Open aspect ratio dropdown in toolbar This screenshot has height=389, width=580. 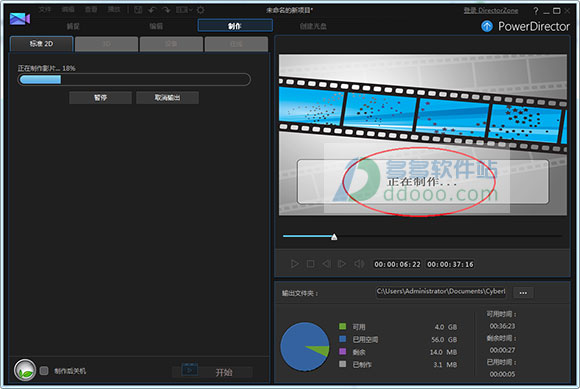184,10
